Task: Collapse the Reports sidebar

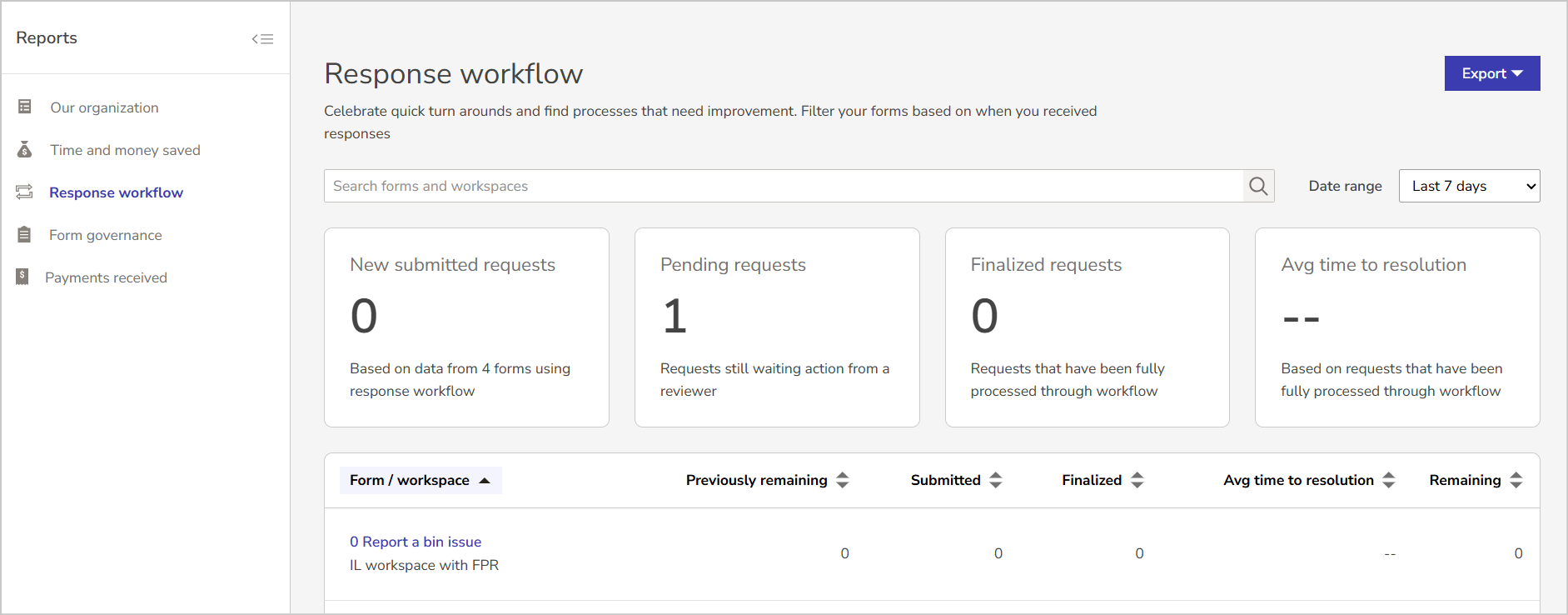Action: (x=262, y=39)
